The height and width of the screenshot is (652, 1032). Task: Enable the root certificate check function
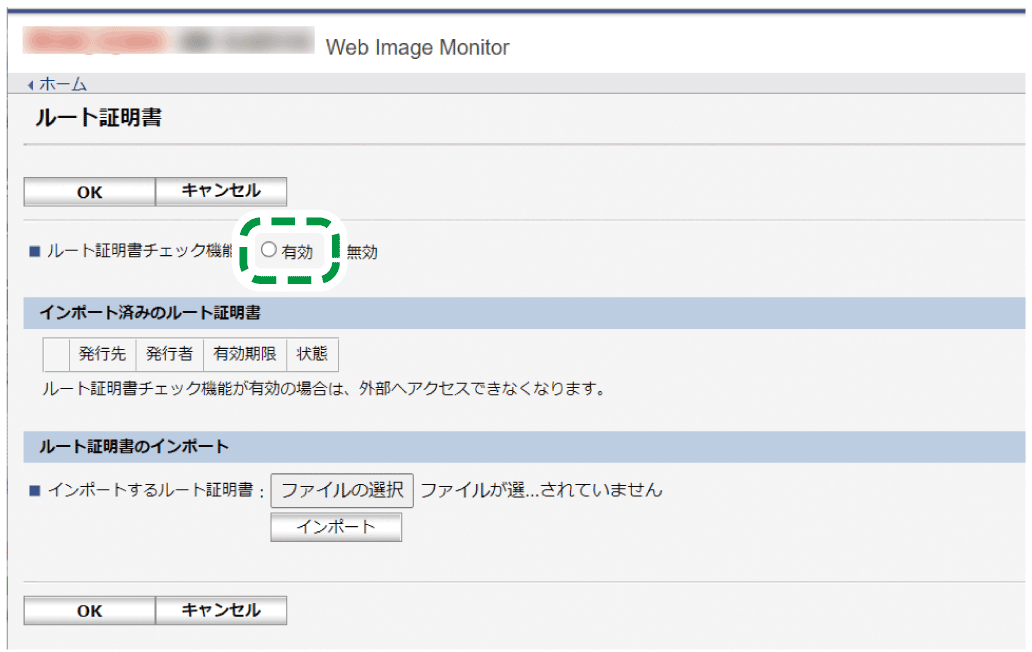tap(268, 251)
